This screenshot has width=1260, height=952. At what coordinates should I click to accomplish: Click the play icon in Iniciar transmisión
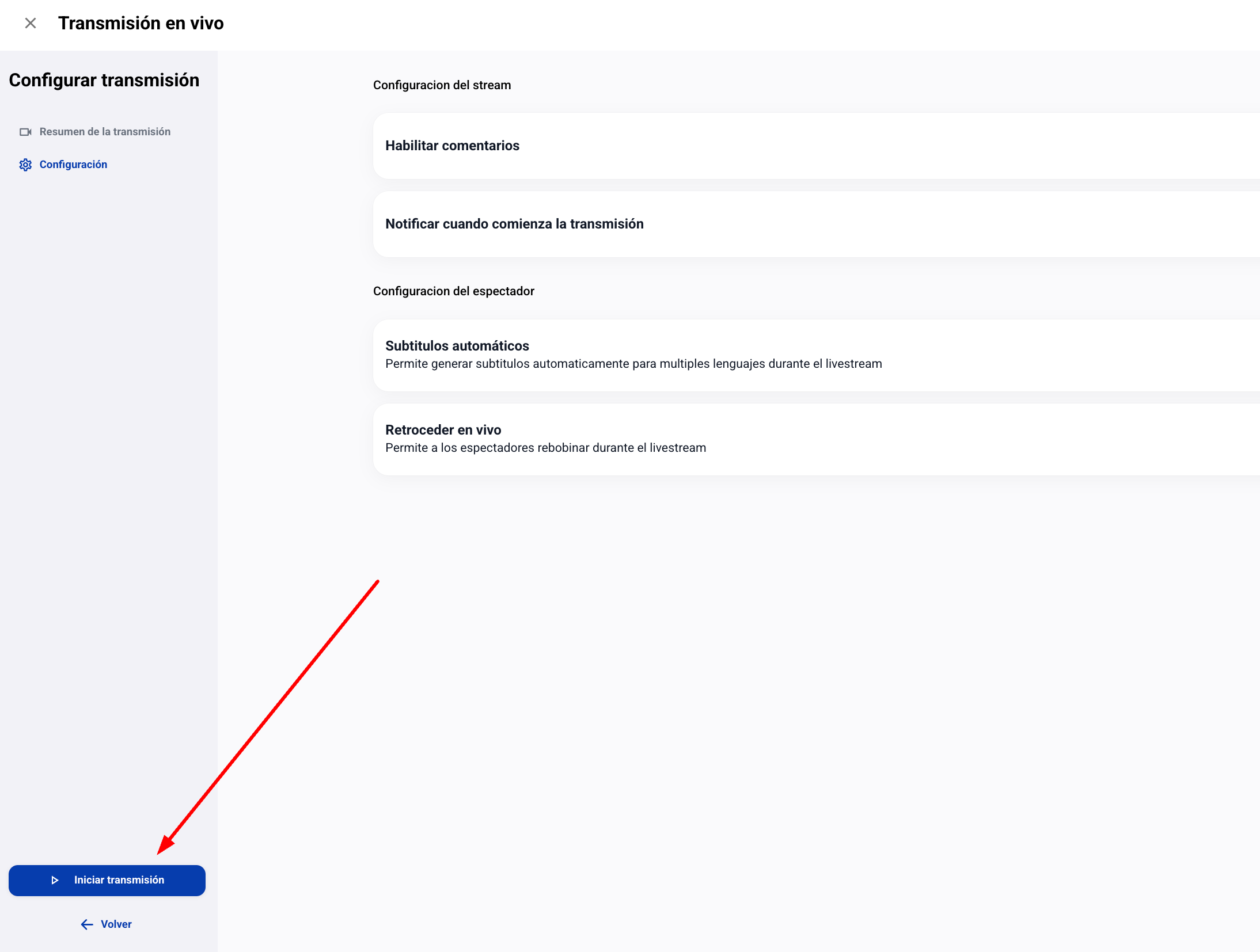pos(55,880)
